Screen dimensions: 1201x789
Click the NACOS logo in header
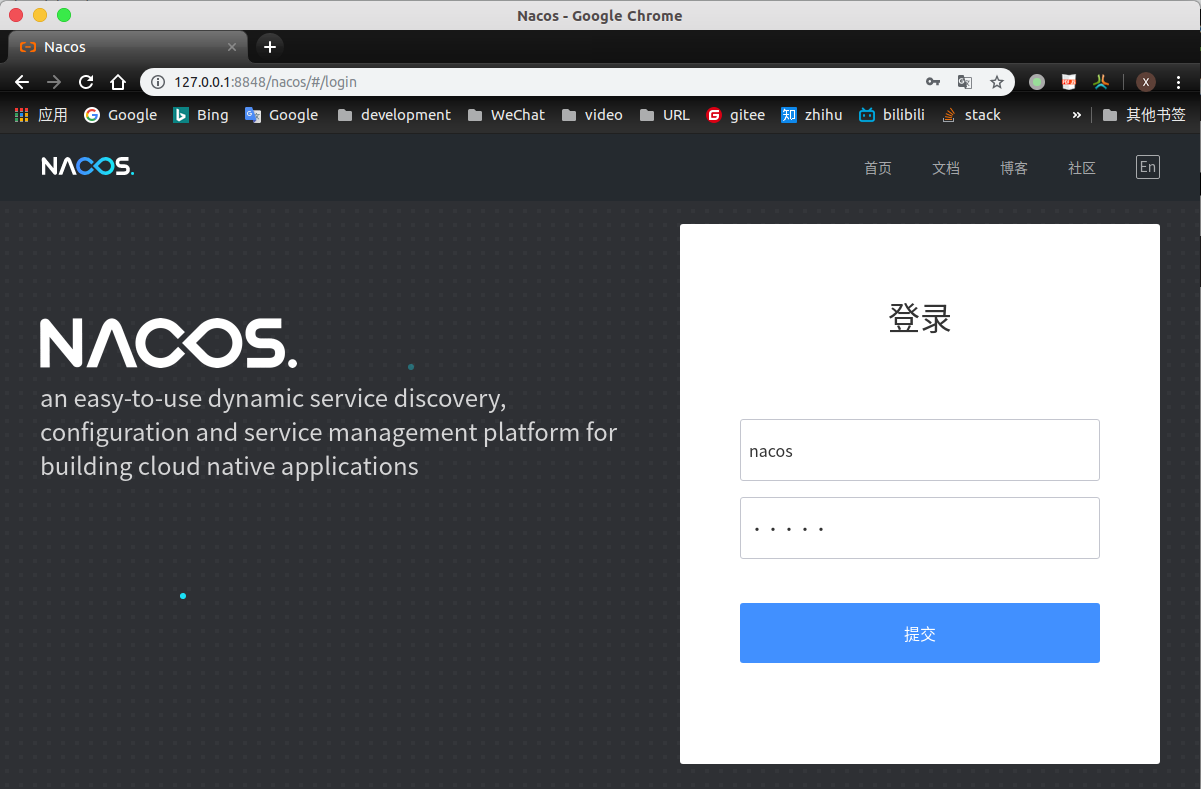(87, 166)
